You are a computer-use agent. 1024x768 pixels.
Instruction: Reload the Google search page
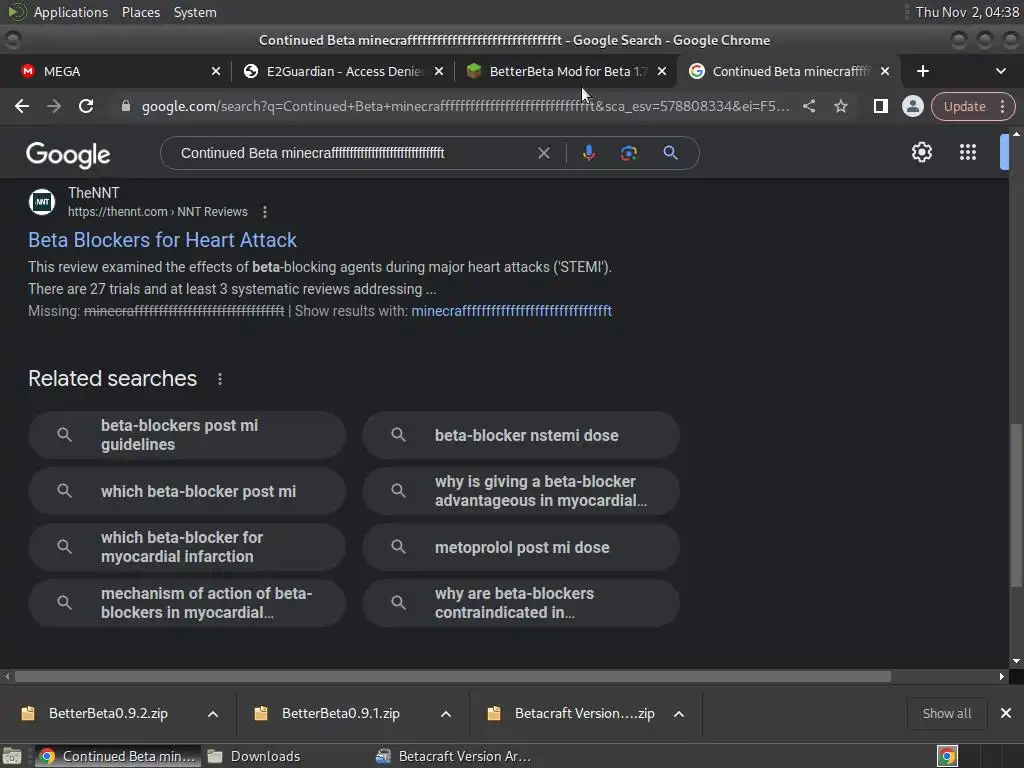tap(86, 106)
